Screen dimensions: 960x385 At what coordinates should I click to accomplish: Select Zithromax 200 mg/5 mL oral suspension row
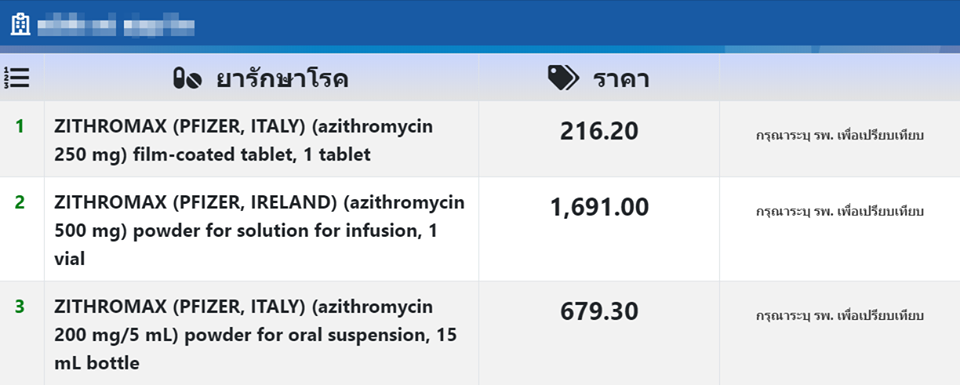480,334
